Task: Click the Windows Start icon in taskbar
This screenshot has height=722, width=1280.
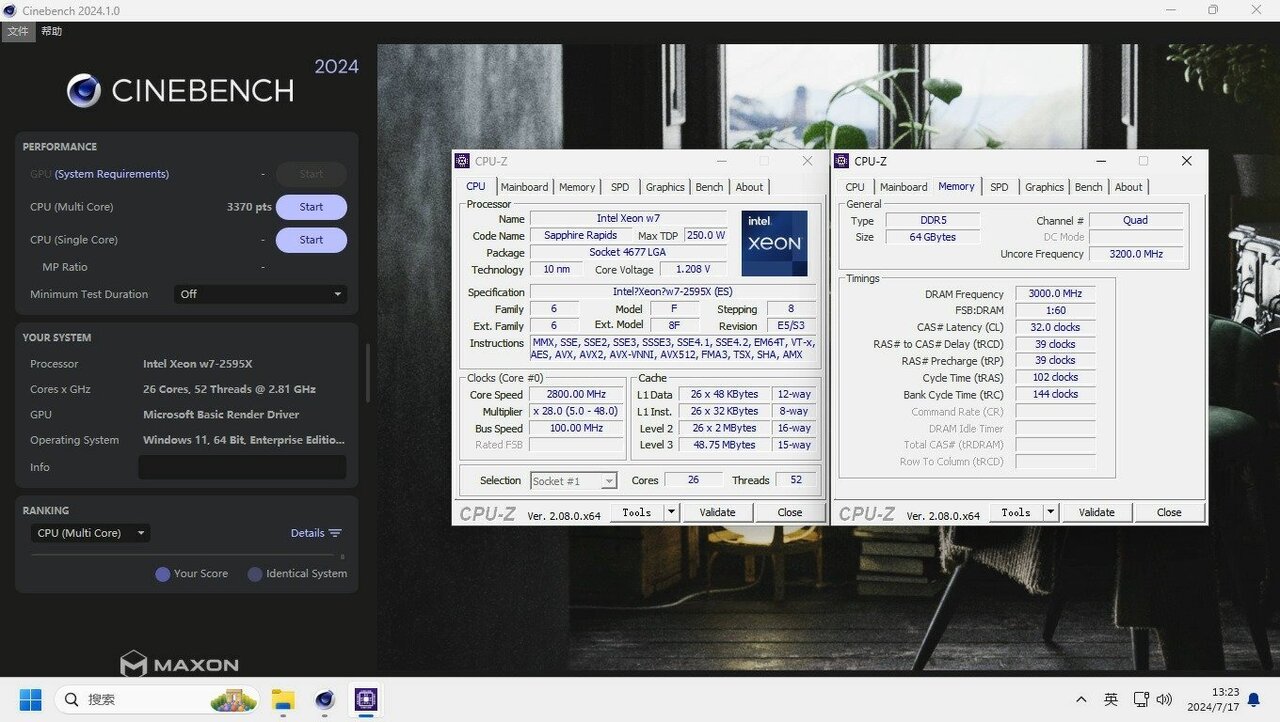Action: [x=31, y=699]
